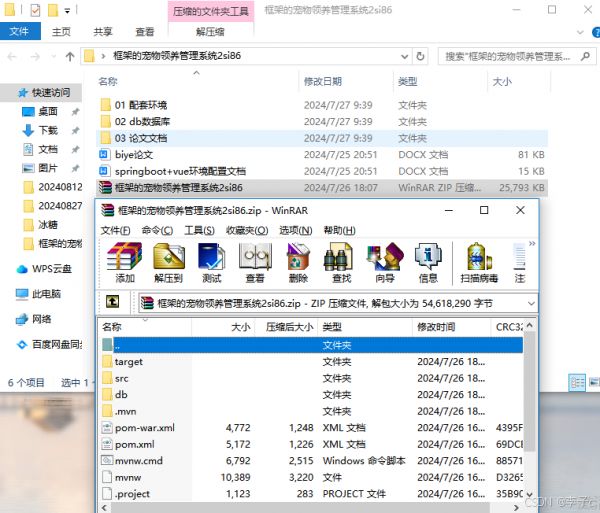Open the quick access toolbar customize dropdown

click(67, 11)
